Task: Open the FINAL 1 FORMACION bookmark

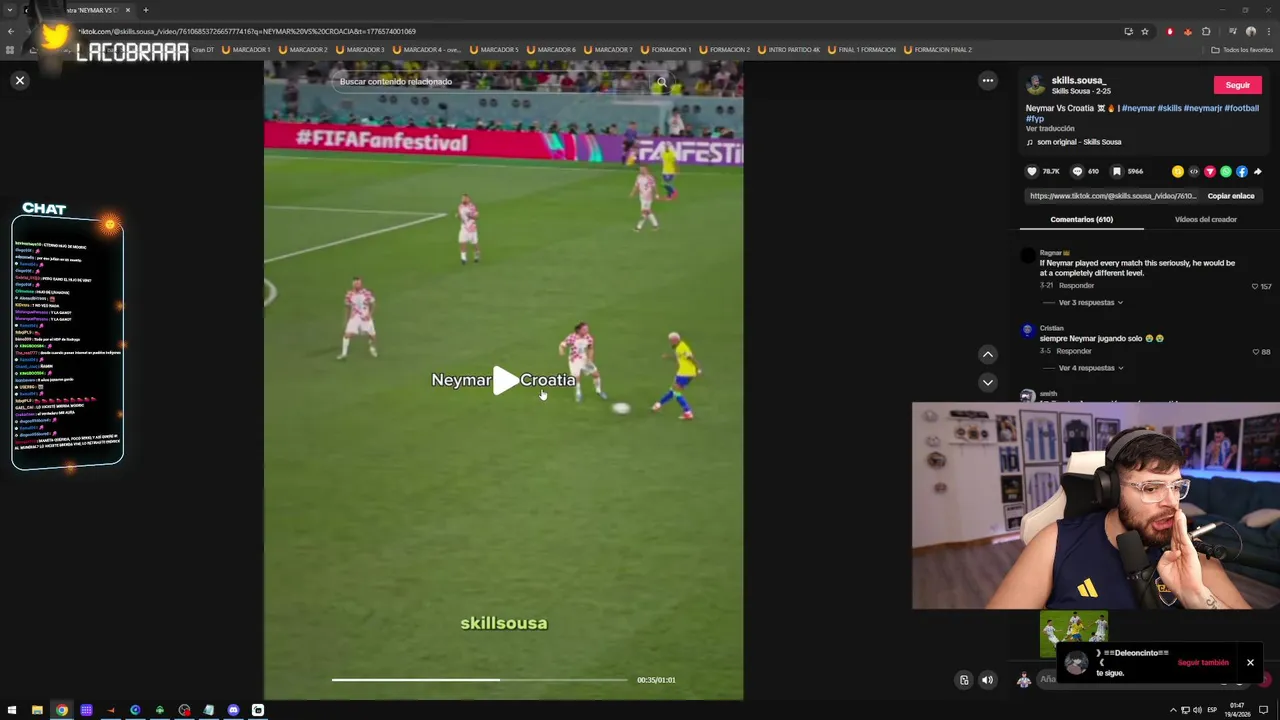Action: coord(861,49)
